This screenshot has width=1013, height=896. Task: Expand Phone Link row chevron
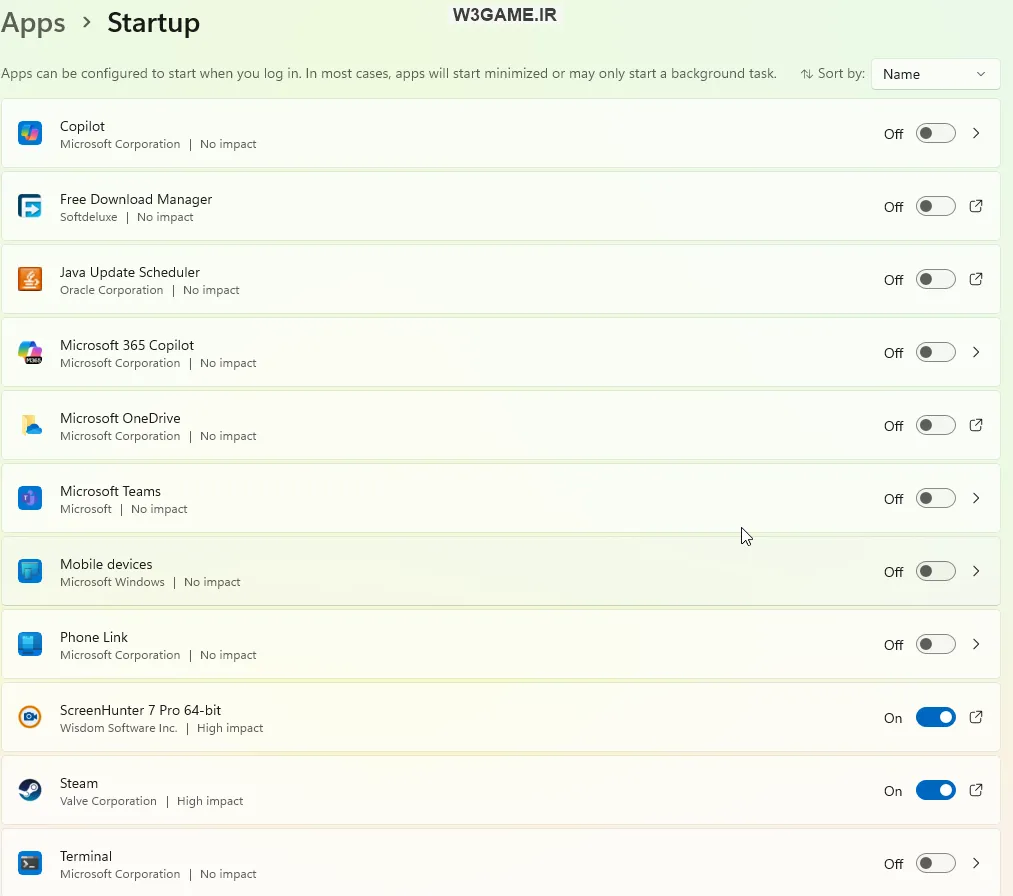pyautogui.click(x=976, y=644)
